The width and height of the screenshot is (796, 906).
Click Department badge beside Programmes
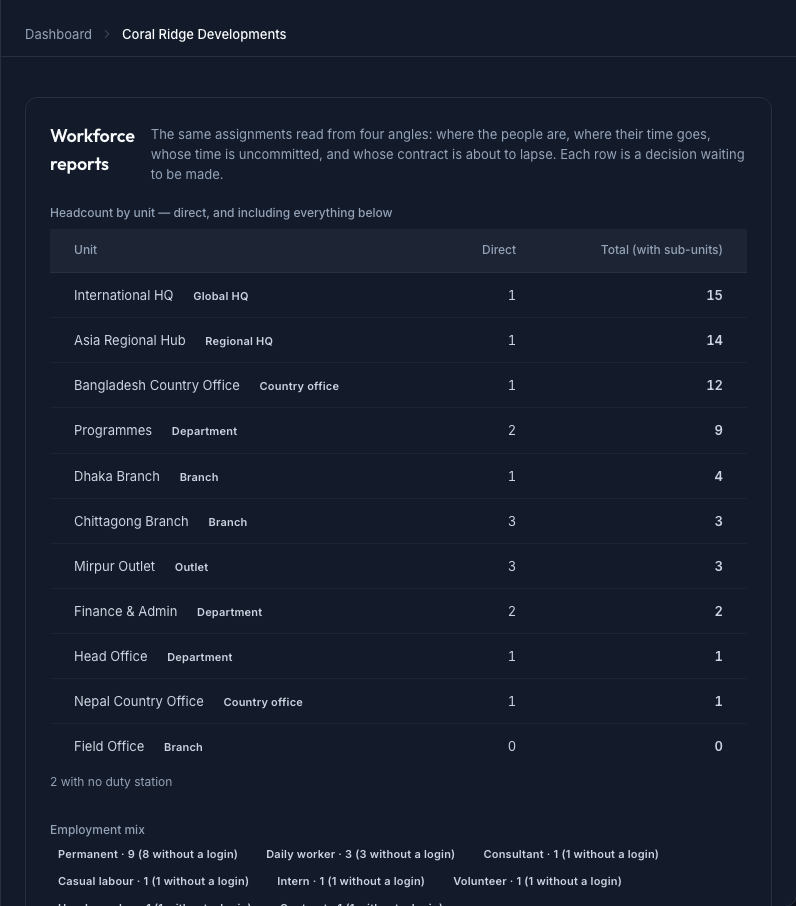click(204, 432)
